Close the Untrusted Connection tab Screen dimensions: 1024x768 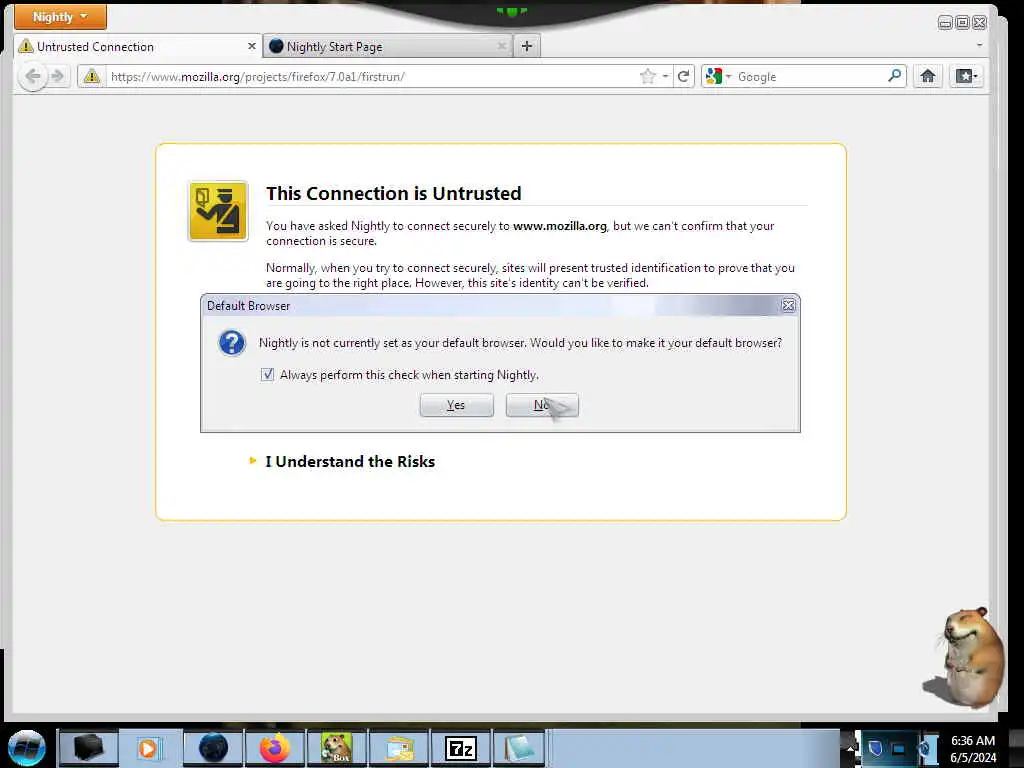[251, 46]
